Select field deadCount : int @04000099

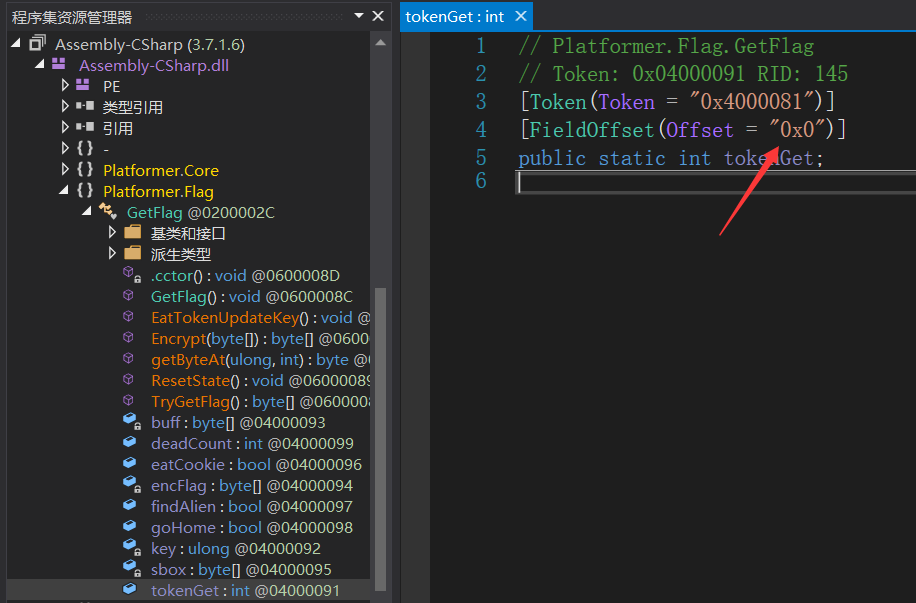[x=252, y=444]
